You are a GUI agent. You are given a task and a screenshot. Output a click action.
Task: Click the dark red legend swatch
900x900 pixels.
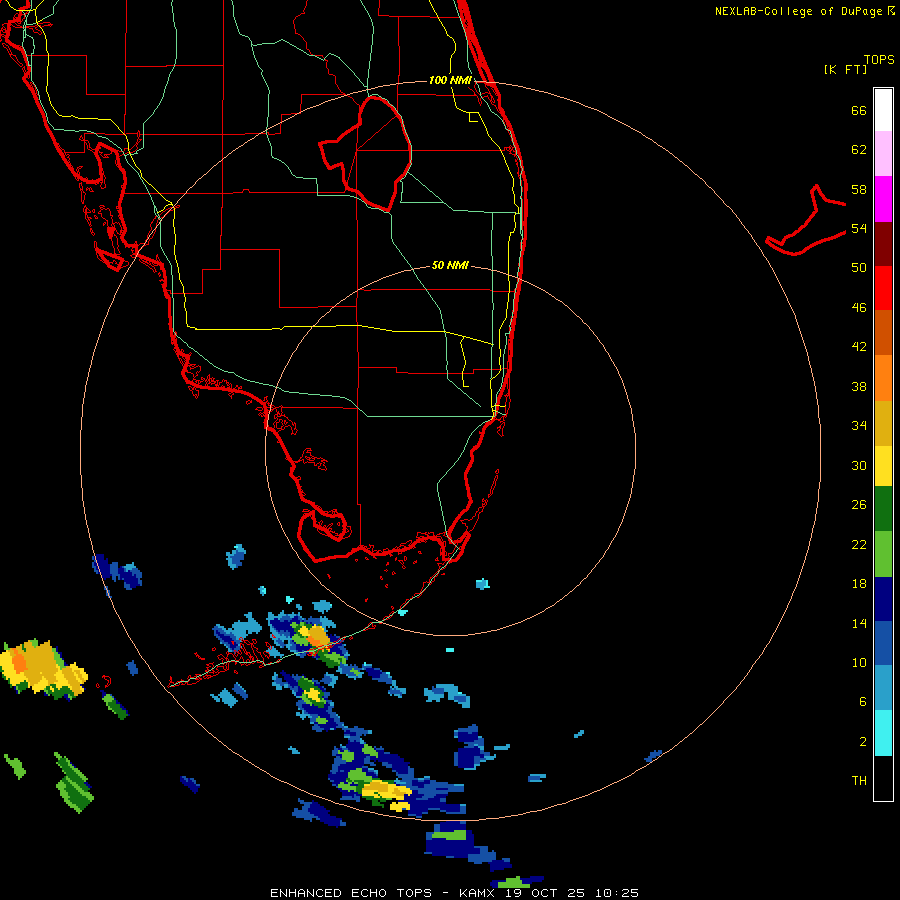[883, 243]
